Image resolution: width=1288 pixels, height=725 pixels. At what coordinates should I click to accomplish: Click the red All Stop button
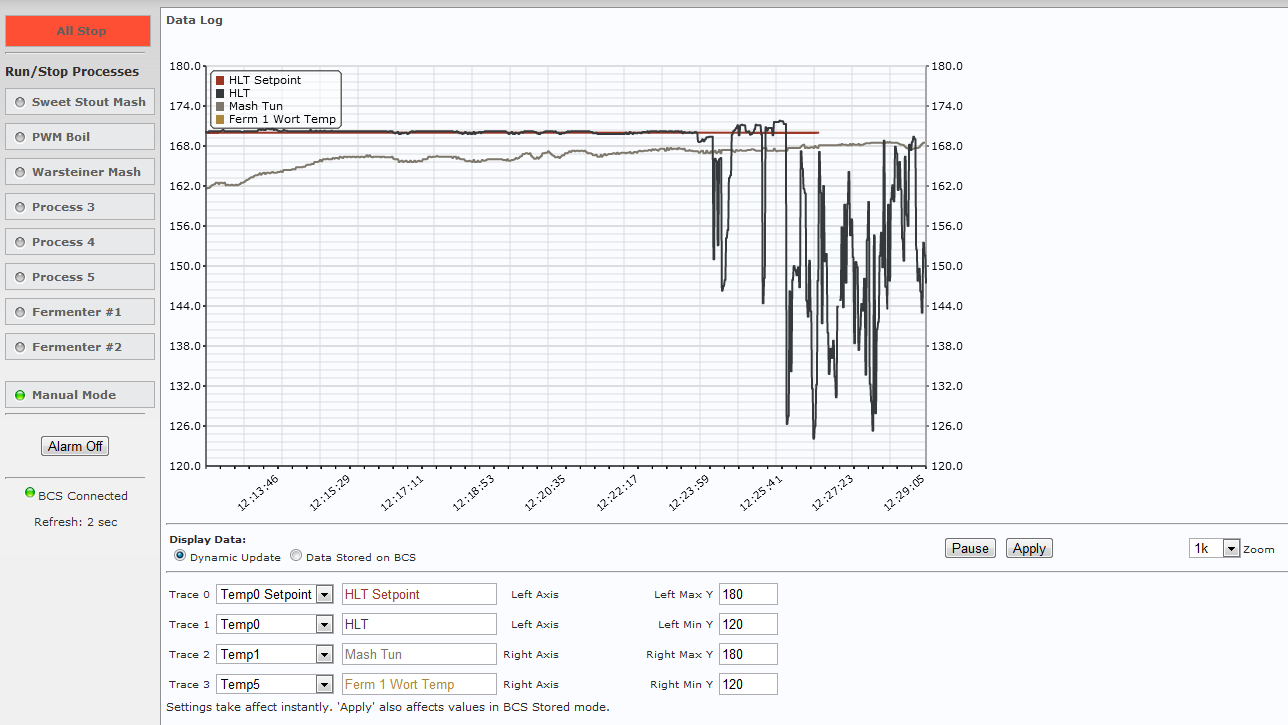(78, 31)
